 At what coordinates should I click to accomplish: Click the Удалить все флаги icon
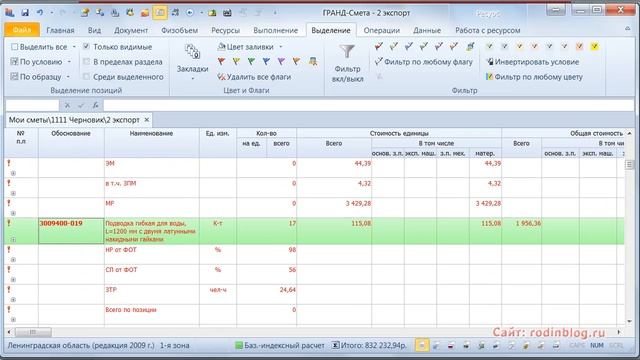point(222,77)
